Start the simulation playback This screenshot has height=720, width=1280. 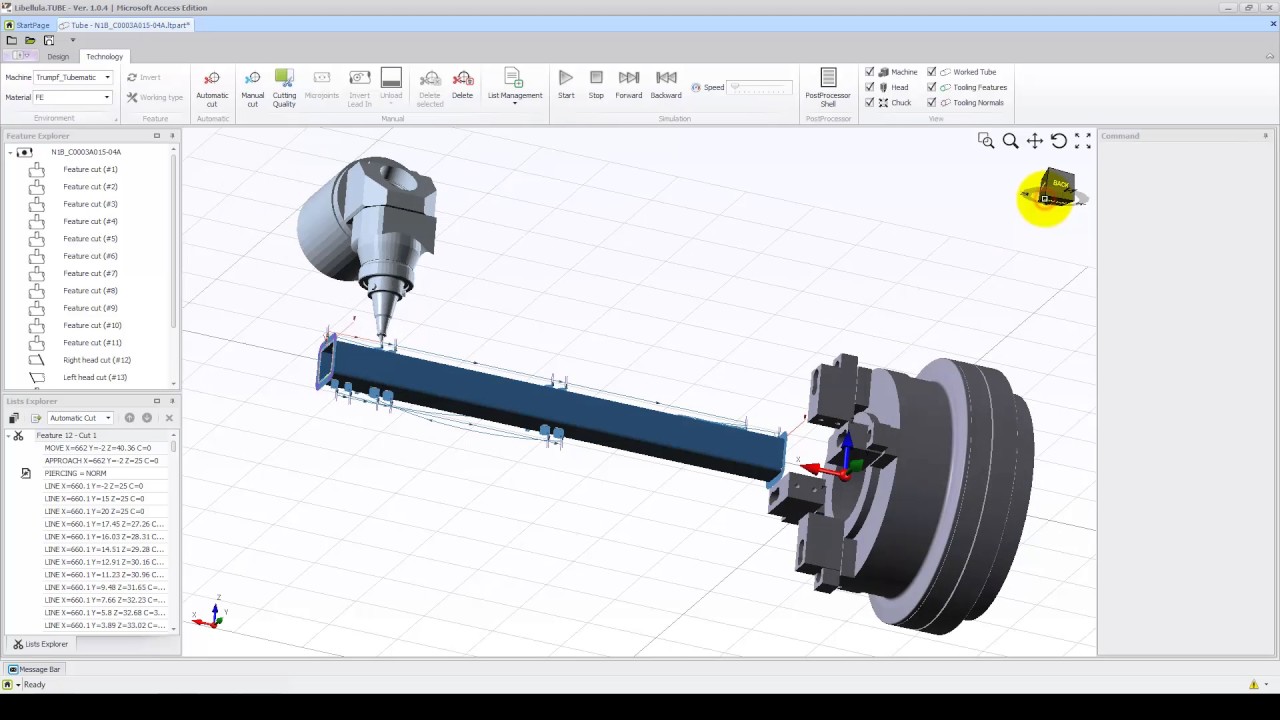(x=566, y=85)
